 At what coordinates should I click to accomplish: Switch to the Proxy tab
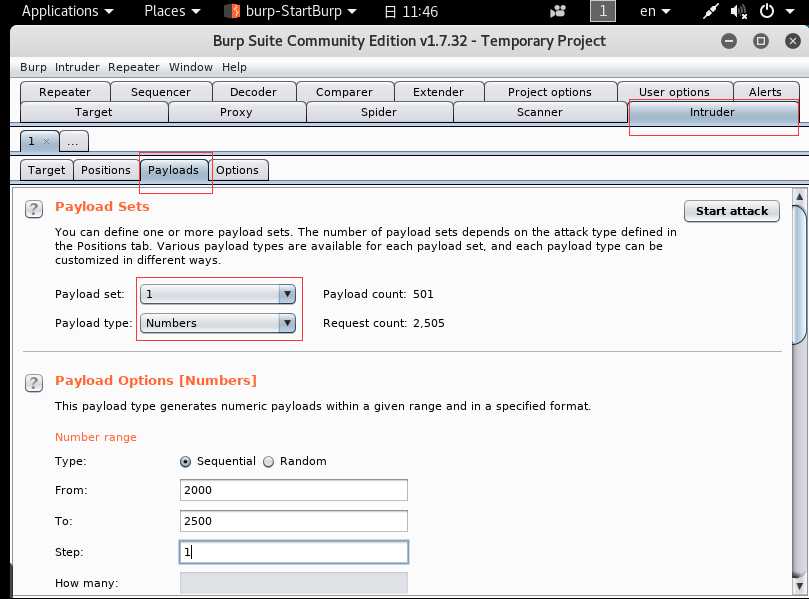coord(236,112)
